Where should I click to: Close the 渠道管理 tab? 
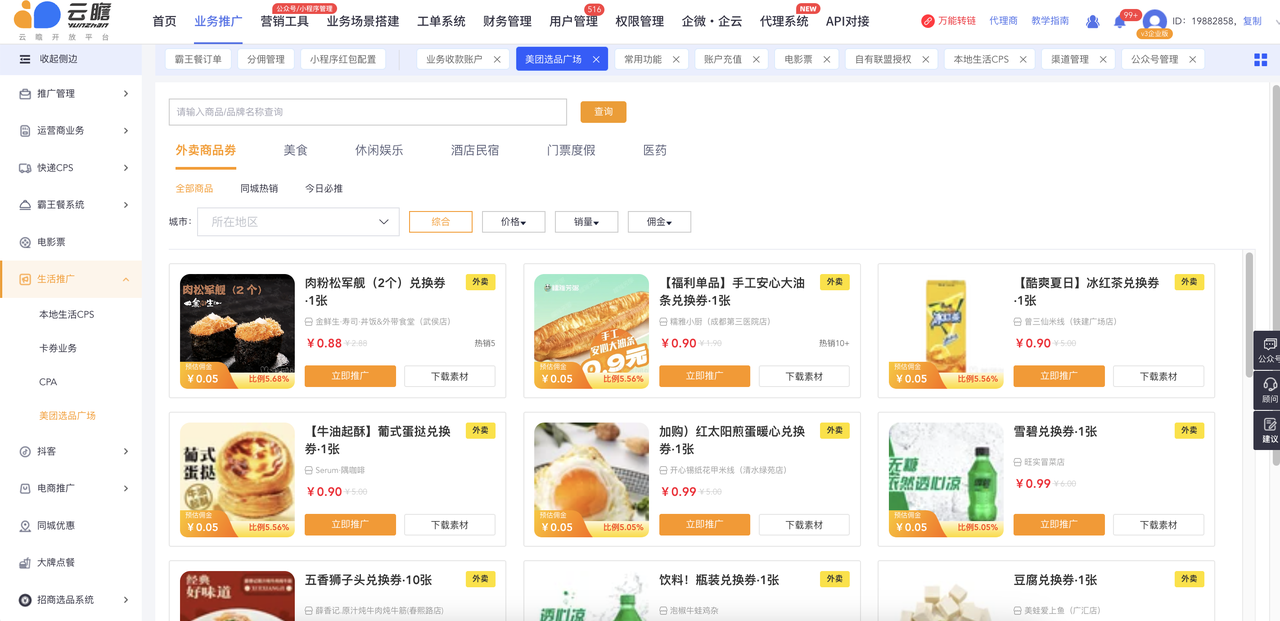click(1103, 60)
